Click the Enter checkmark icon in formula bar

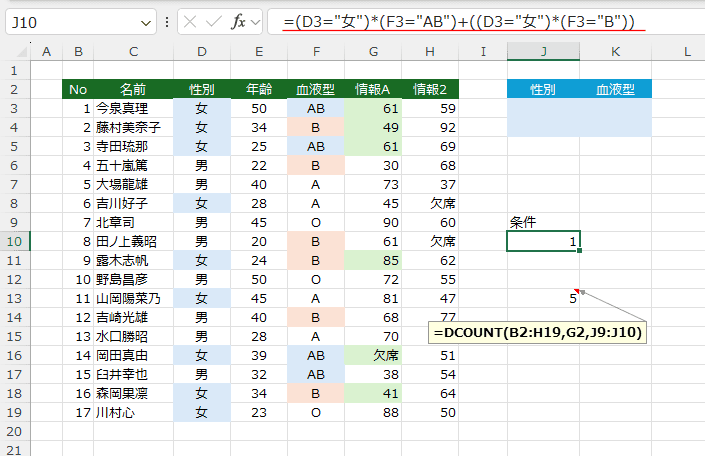tap(214, 22)
